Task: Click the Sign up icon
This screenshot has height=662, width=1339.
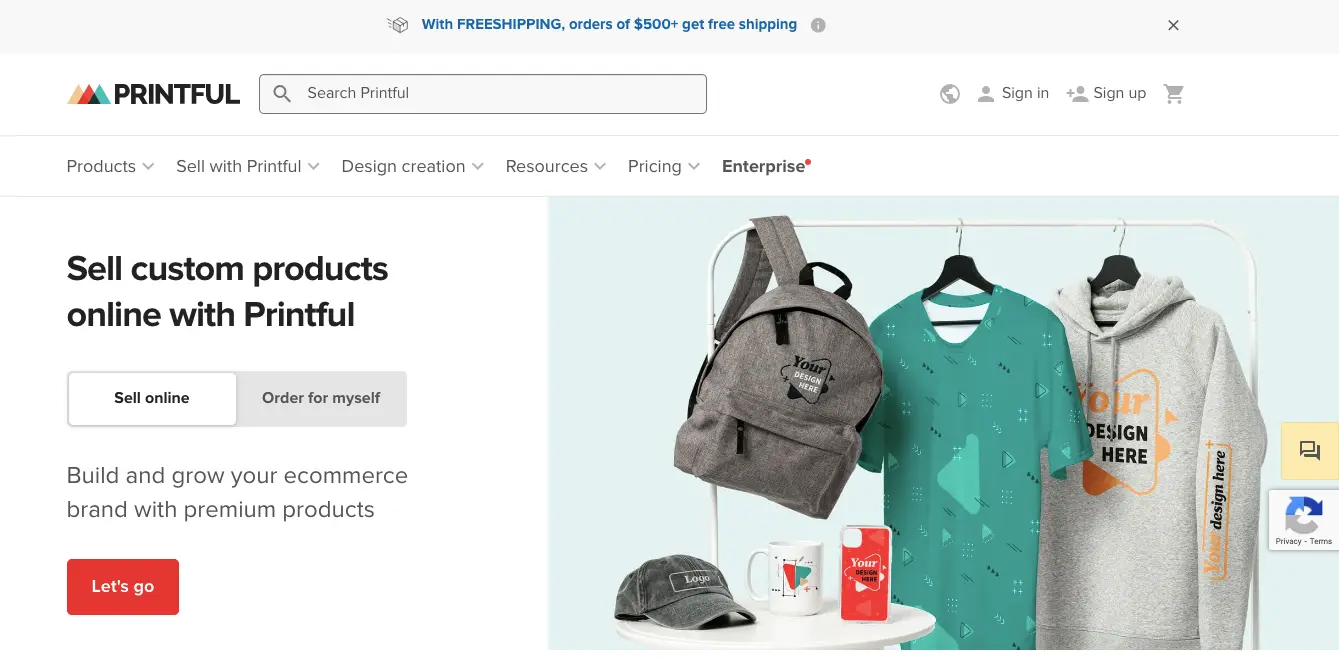Action: click(1077, 93)
